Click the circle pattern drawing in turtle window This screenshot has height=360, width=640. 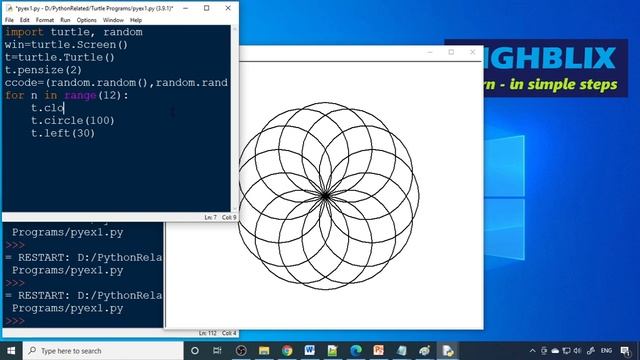pyautogui.click(x=328, y=196)
